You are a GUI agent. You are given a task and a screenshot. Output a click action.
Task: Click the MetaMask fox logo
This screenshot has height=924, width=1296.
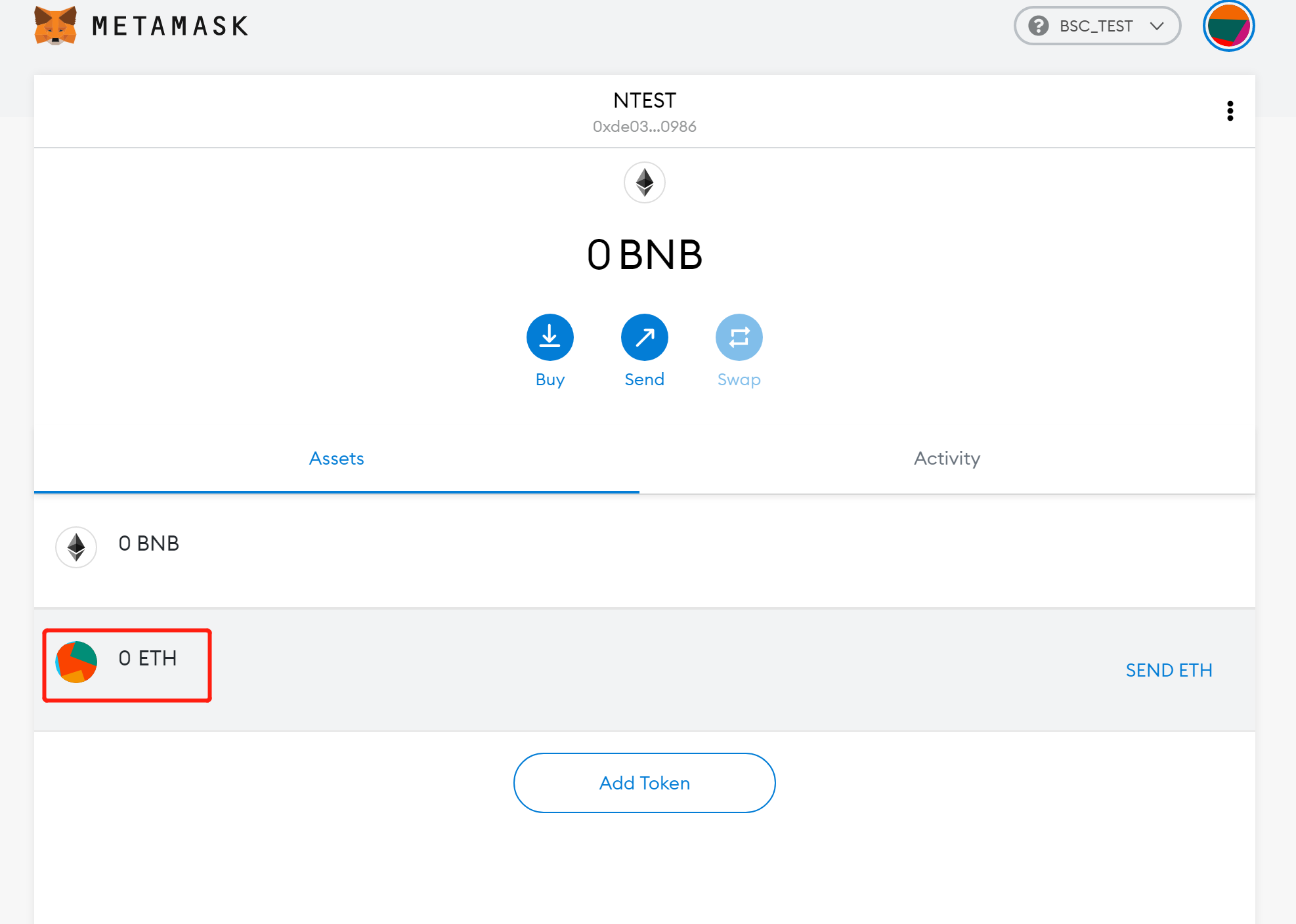55,26
